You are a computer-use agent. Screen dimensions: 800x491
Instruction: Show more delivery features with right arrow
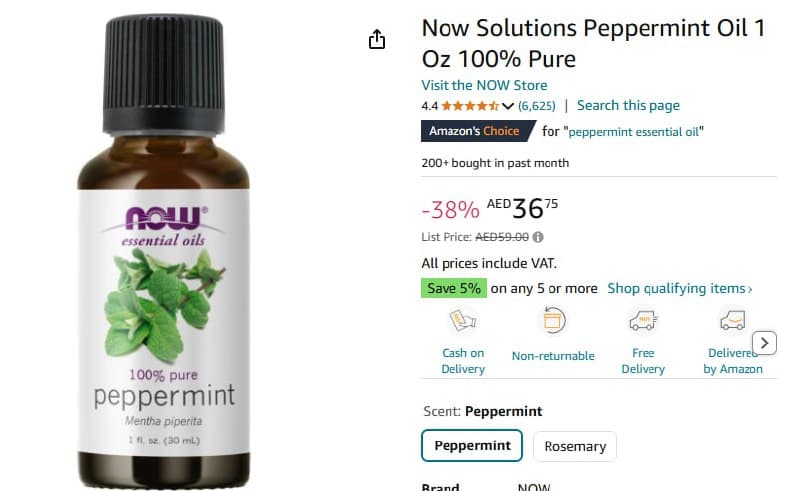pyautogui.click(x=764, y=343)
